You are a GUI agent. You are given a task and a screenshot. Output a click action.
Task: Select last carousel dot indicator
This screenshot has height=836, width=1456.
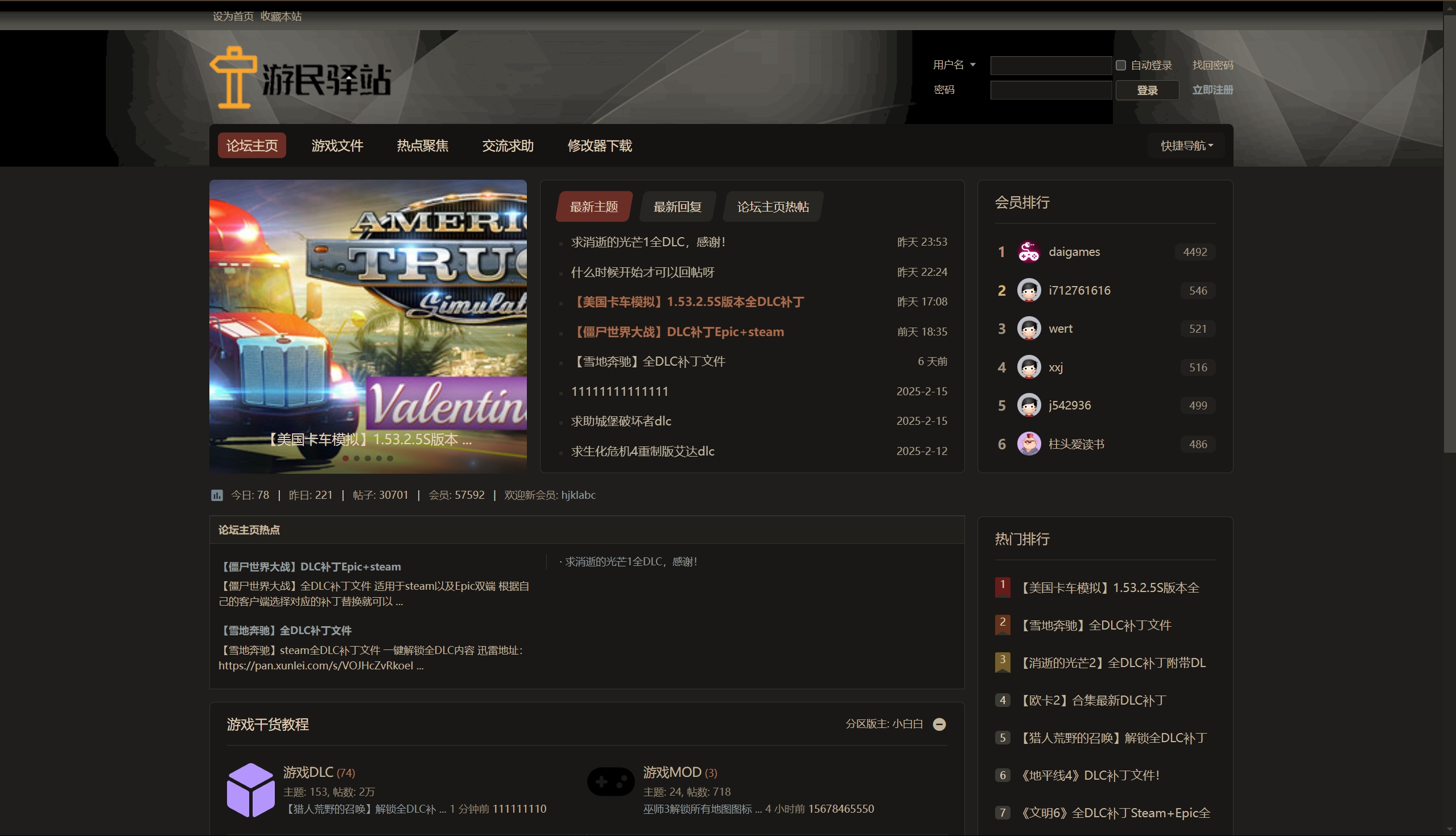point(390,458)
